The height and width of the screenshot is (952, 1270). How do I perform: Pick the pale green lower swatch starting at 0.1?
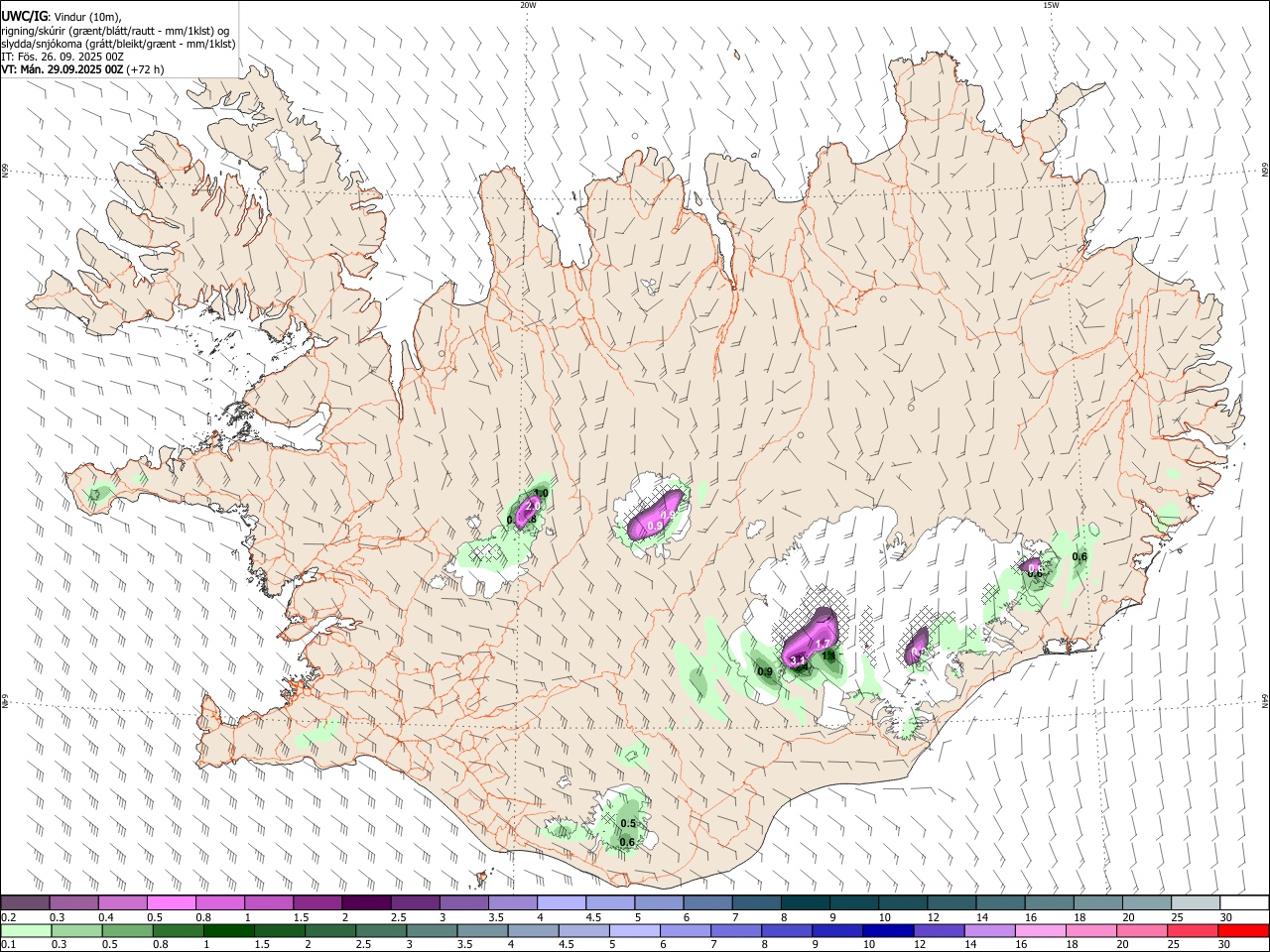pyautogui.click(x=26, y=930)
